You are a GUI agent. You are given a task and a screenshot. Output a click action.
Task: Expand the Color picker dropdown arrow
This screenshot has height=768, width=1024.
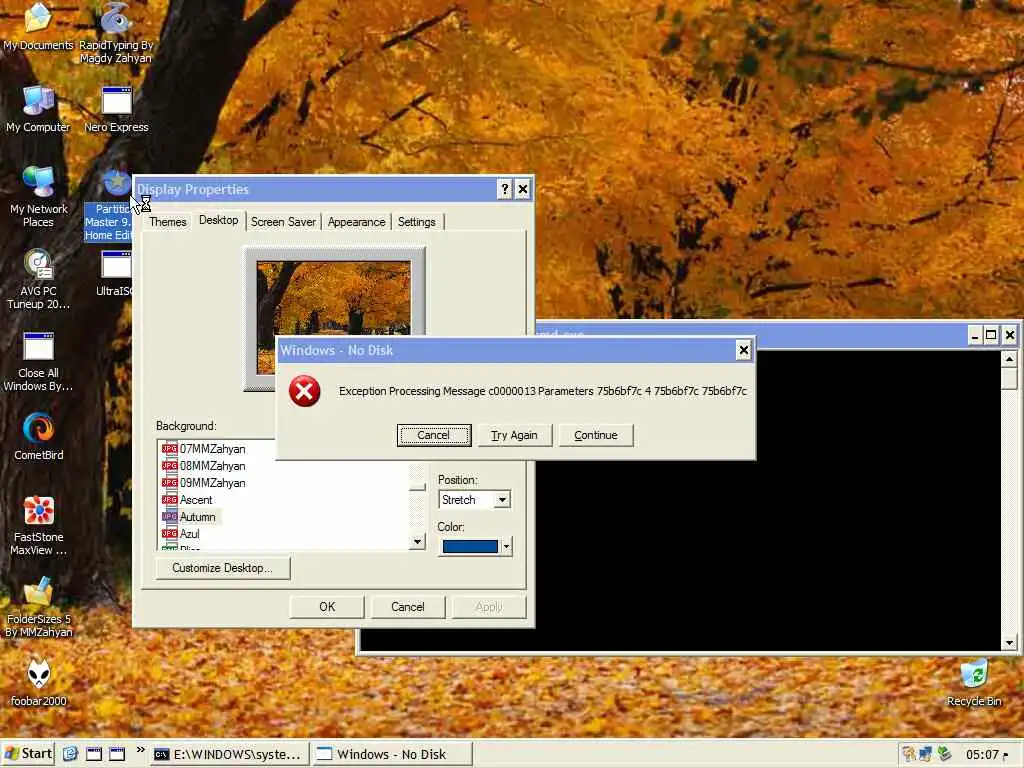pyautogui.click(x=506, y=546)
